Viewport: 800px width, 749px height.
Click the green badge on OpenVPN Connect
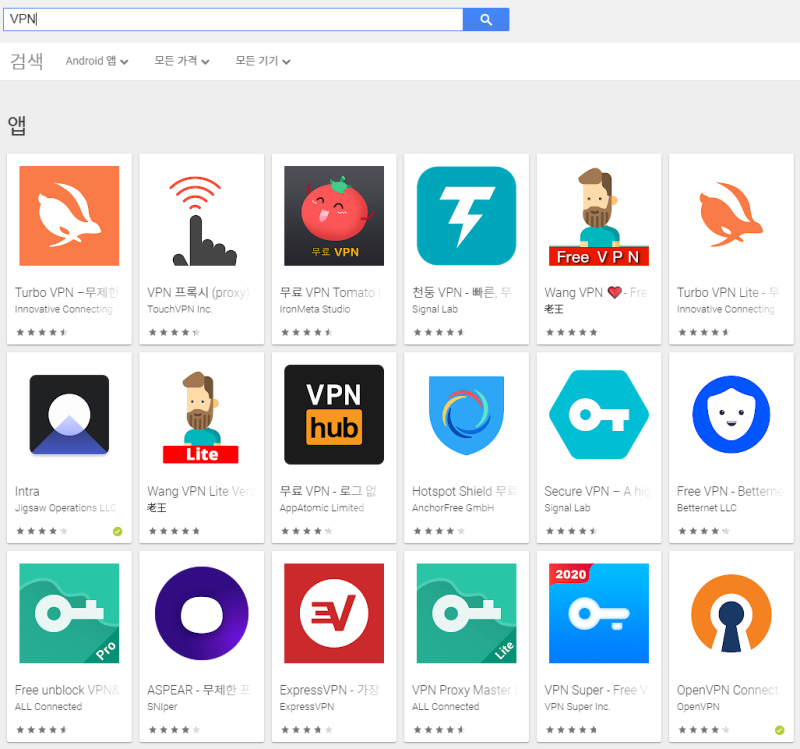[x=779, y=730]
